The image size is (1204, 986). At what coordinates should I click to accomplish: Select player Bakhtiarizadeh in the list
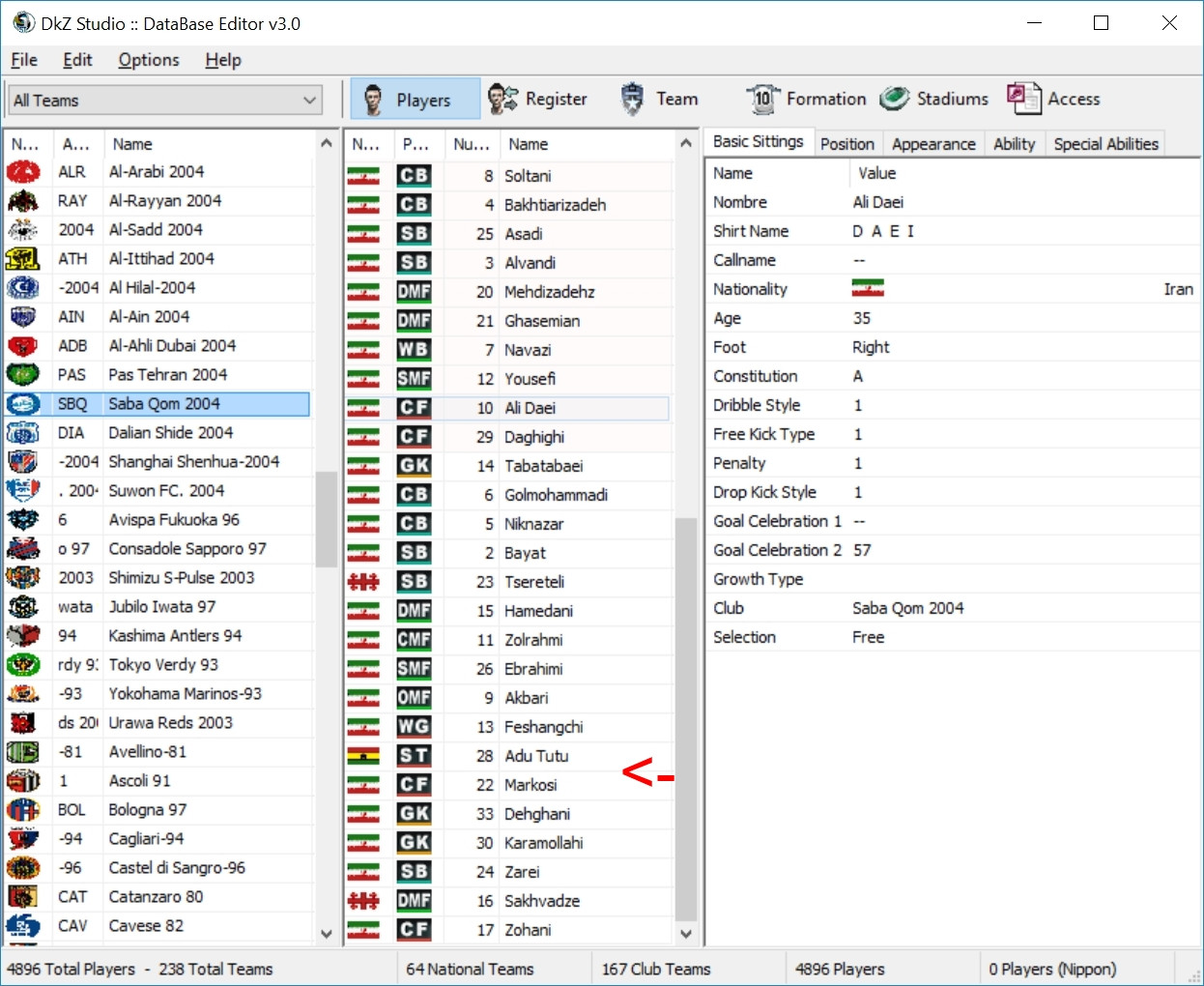[x=508, y=205]
